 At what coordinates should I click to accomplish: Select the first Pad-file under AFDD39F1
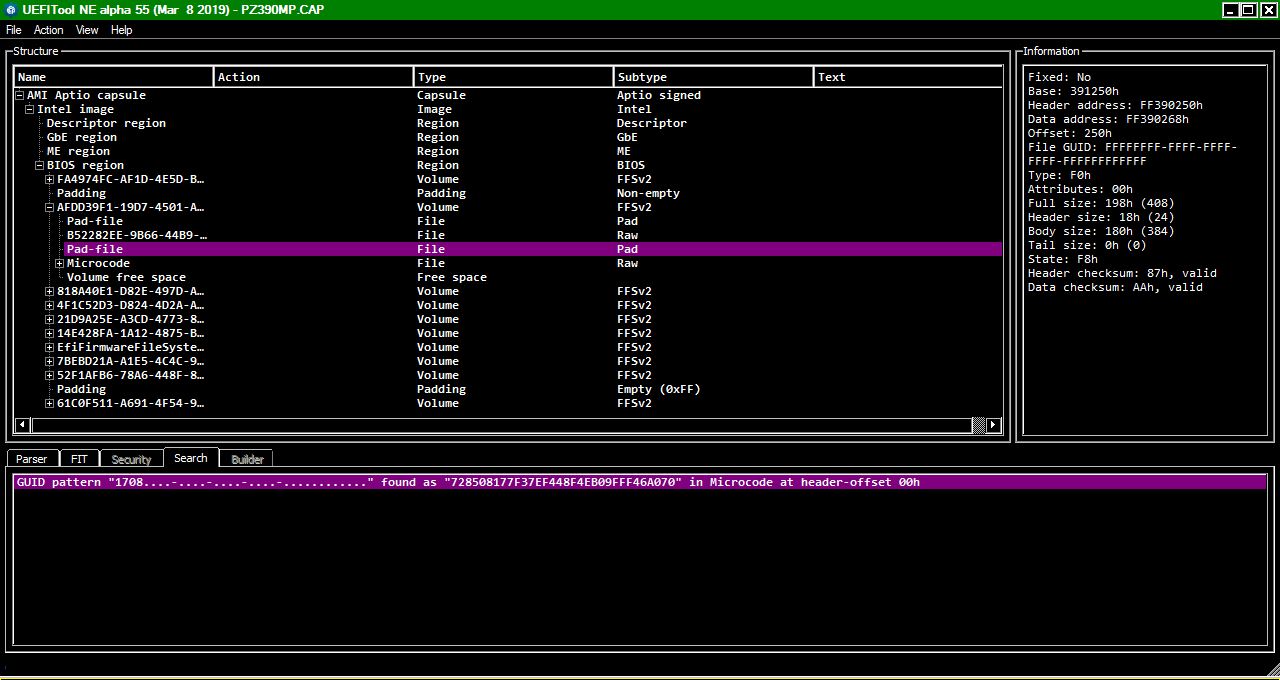(x=508, y=221)
